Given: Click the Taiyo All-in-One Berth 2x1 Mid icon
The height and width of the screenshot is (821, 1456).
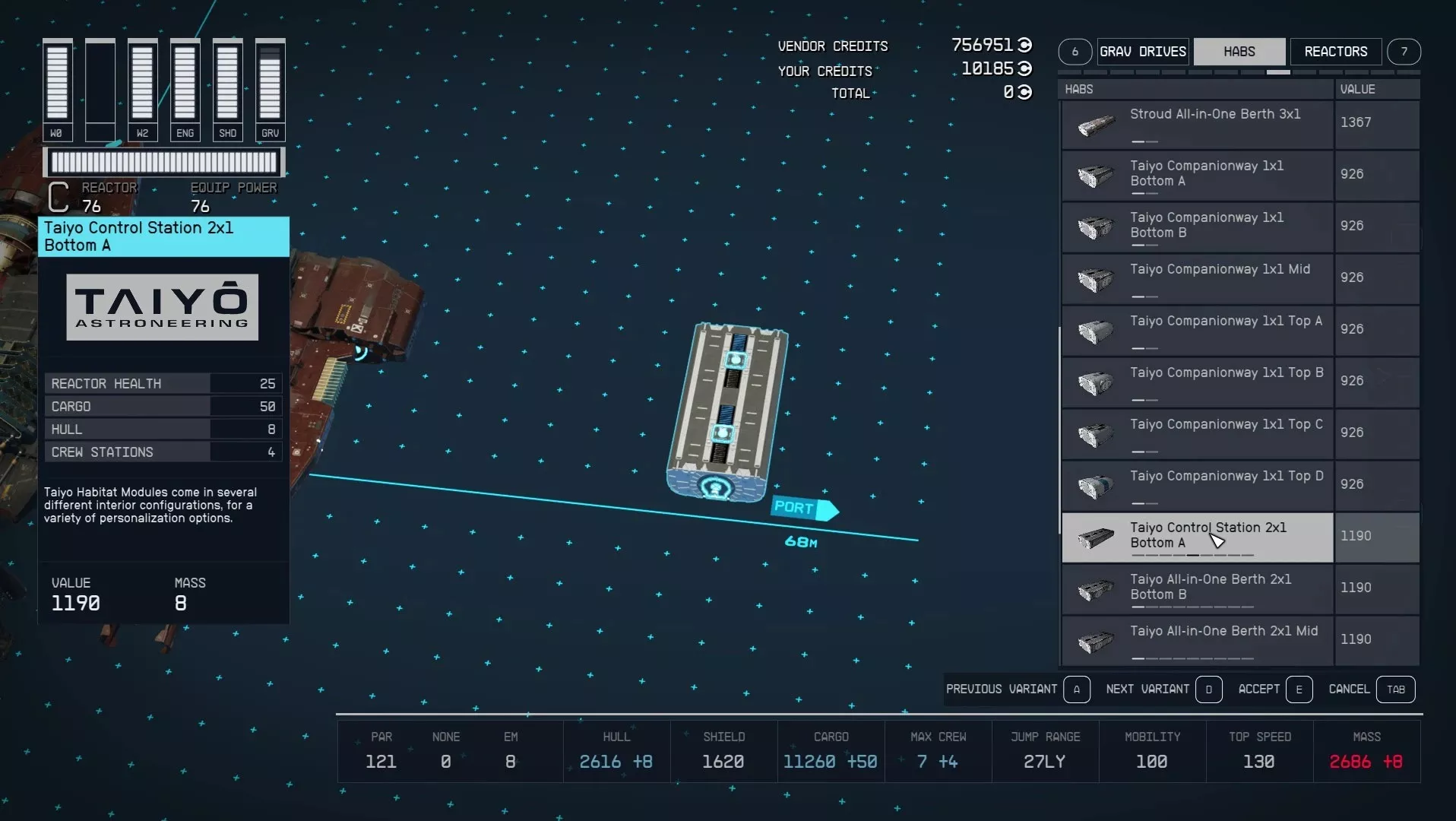Looking at the screenshot, I should coord(1096,642).
